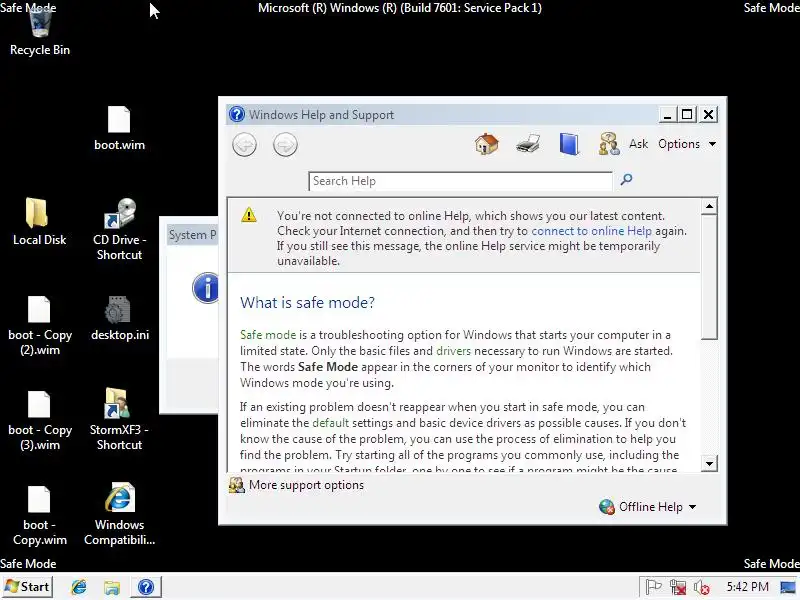
Task: Click the yellow warning icon in help notice
Action: click(249, 215)
